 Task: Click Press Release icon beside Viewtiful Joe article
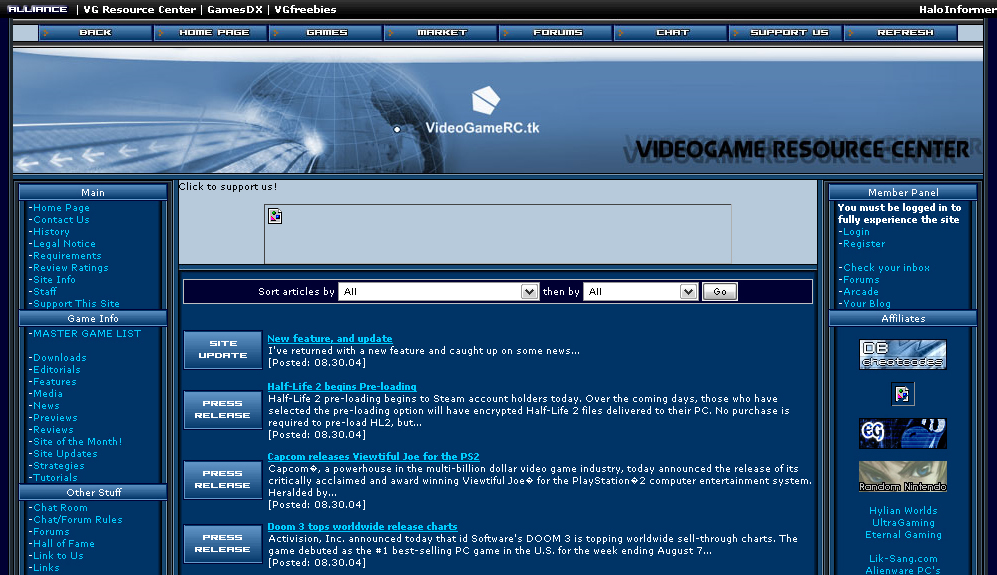point(222,480)
